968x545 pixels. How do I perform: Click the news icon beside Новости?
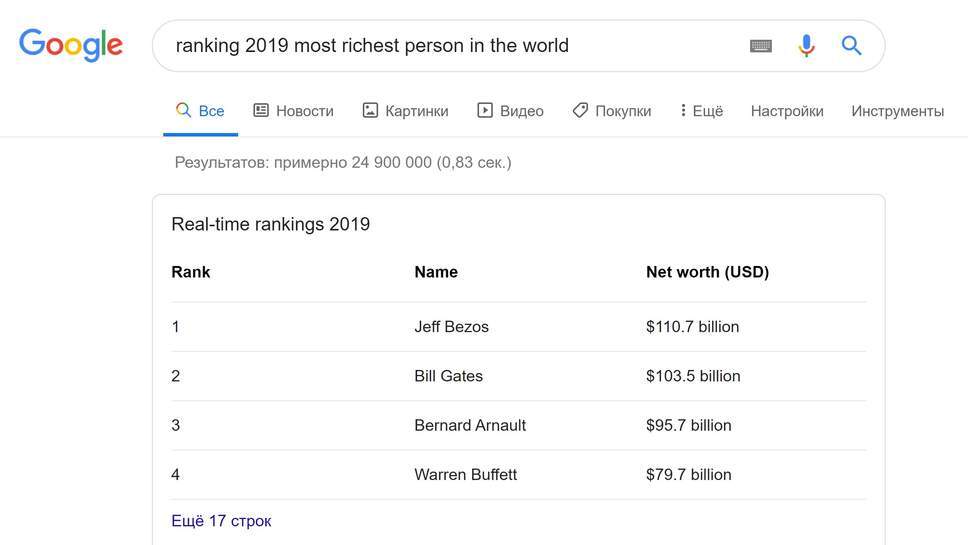click(261, 111)
